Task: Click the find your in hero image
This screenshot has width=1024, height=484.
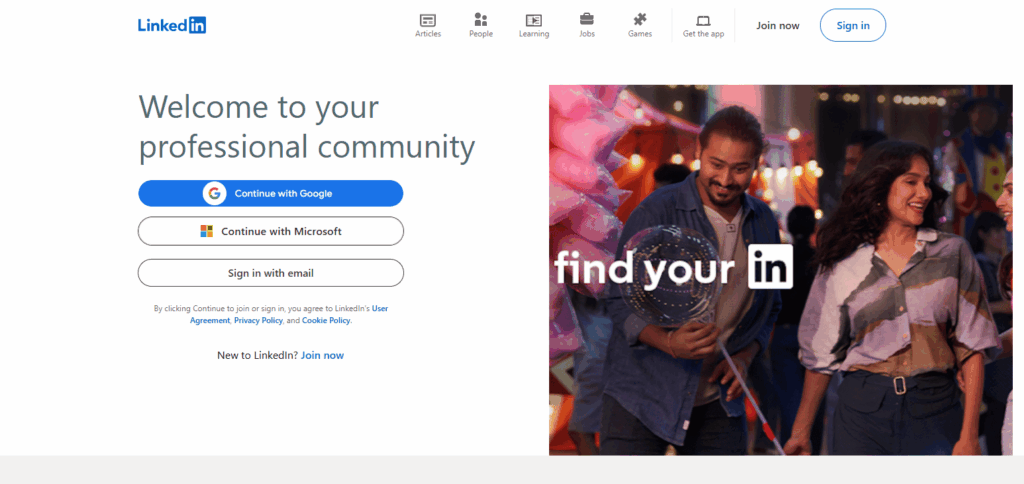Action: click(780, 270)
